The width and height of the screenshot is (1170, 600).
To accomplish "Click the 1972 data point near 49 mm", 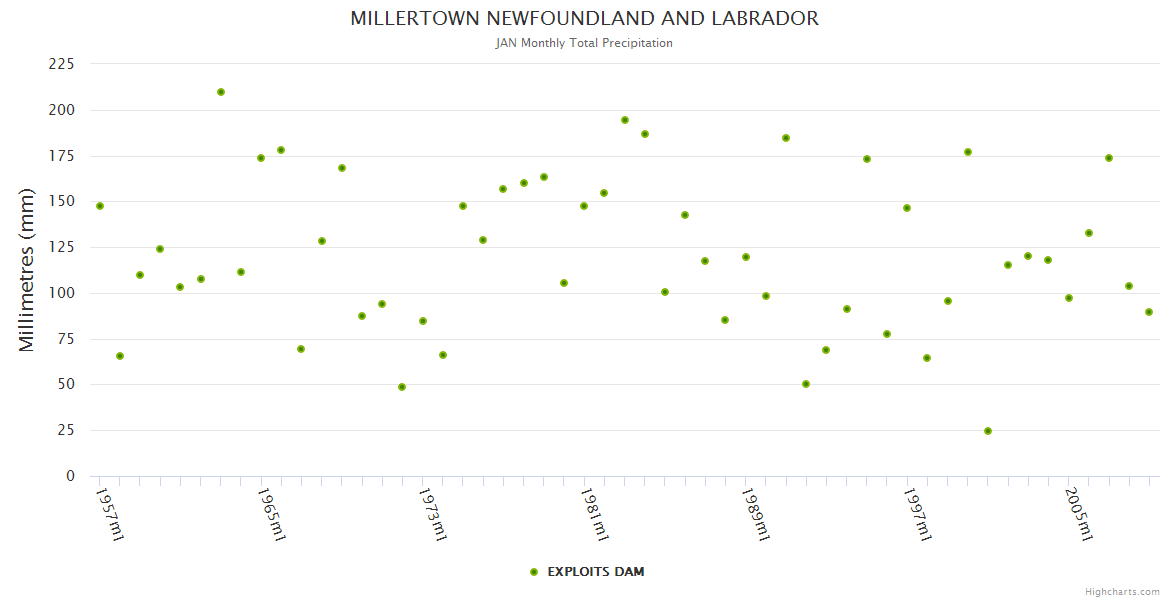I will click(402, 387).
